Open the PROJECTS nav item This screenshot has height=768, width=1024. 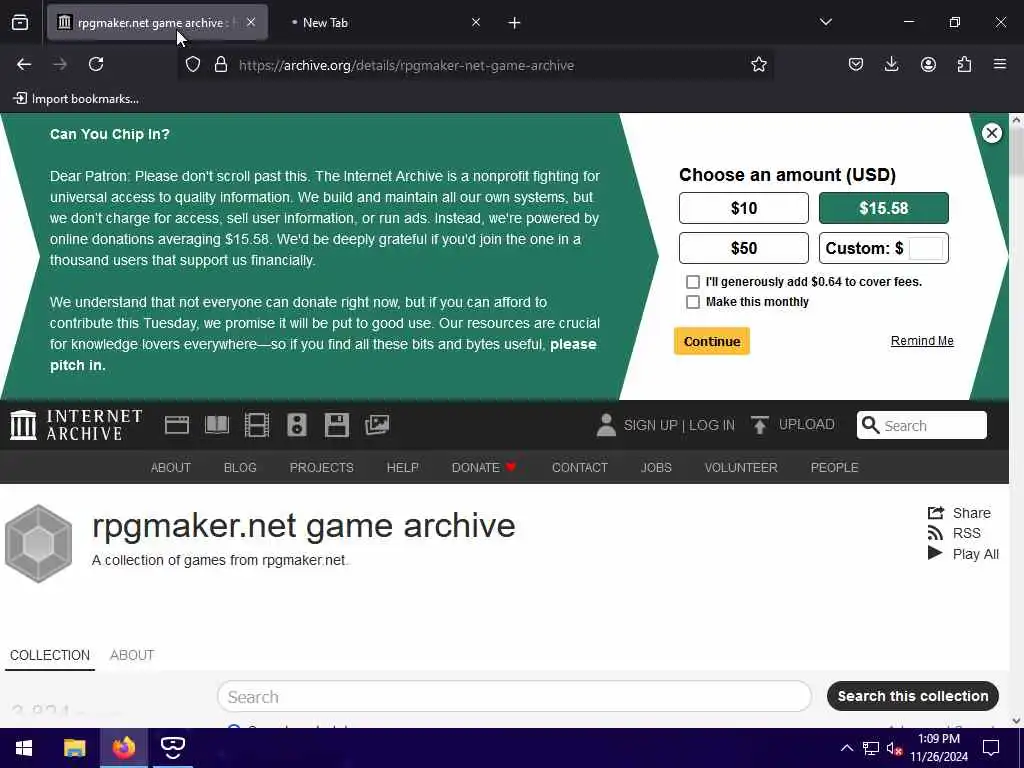321,468
